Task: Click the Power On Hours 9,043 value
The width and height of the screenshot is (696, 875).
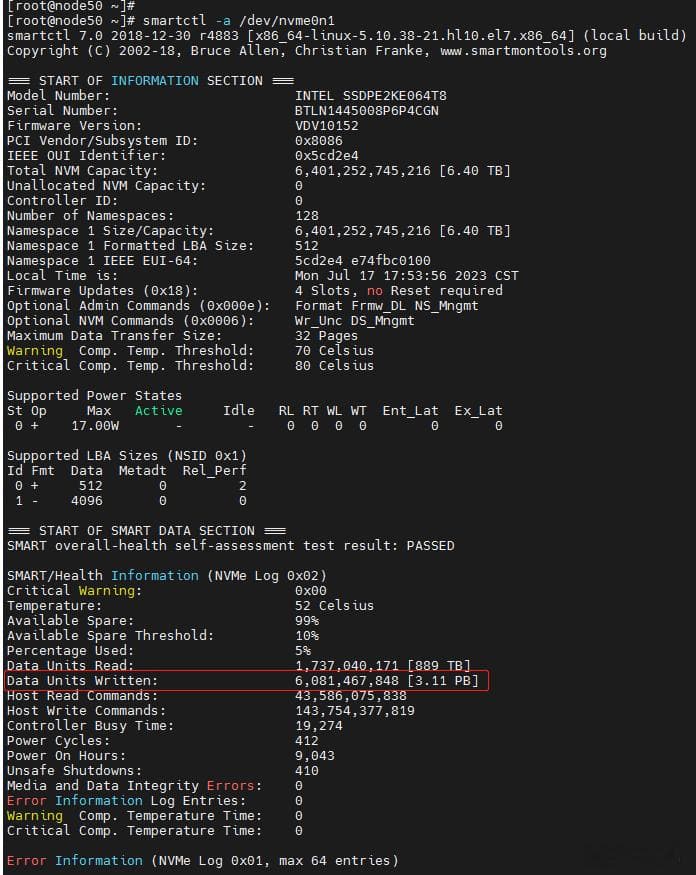Action: (x=314, y=756)
